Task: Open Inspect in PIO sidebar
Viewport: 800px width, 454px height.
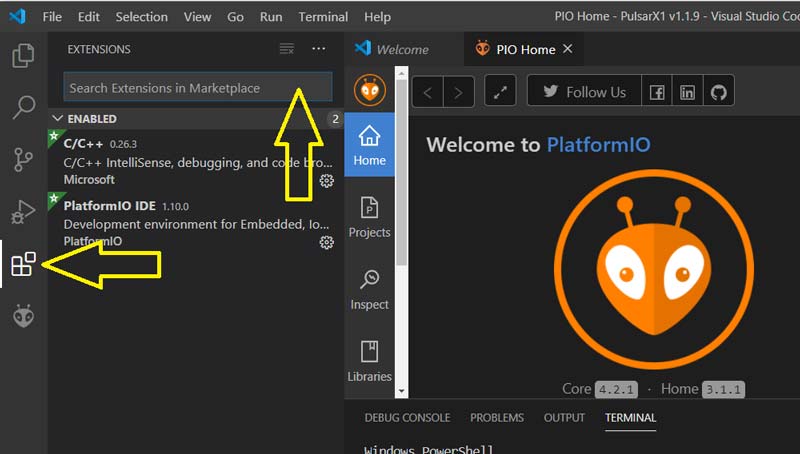Action: (369, 289)
